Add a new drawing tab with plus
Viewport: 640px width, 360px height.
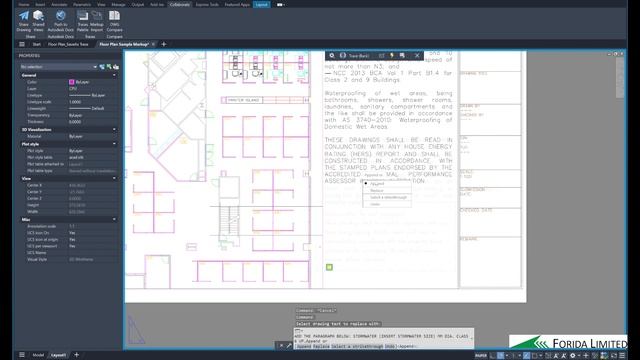tap(164, 44)
